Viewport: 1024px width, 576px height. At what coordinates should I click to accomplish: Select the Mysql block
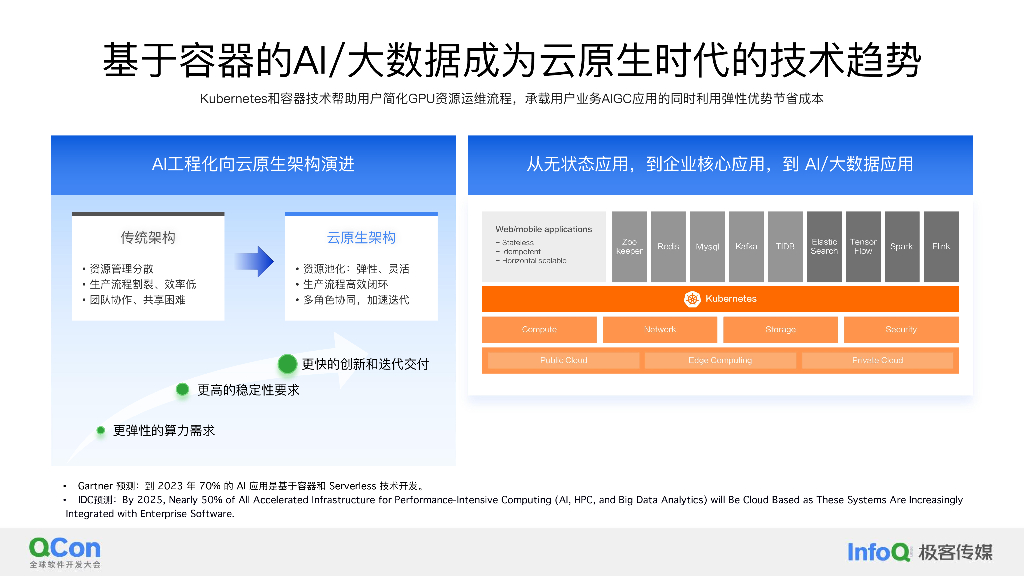(x=707, y=246)
